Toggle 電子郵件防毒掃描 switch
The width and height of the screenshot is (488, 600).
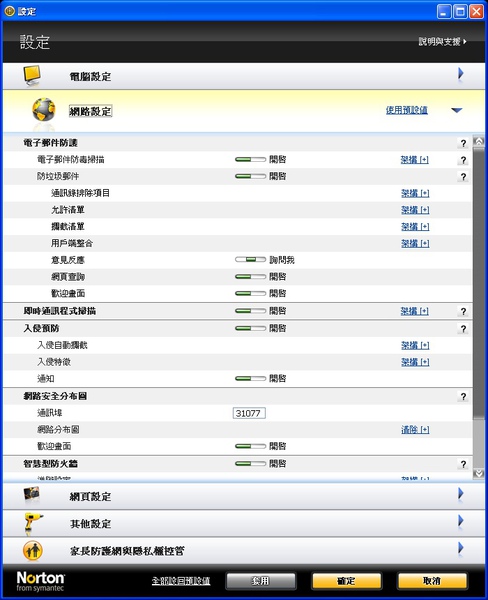pyautogui.click(x=250, y=159)
